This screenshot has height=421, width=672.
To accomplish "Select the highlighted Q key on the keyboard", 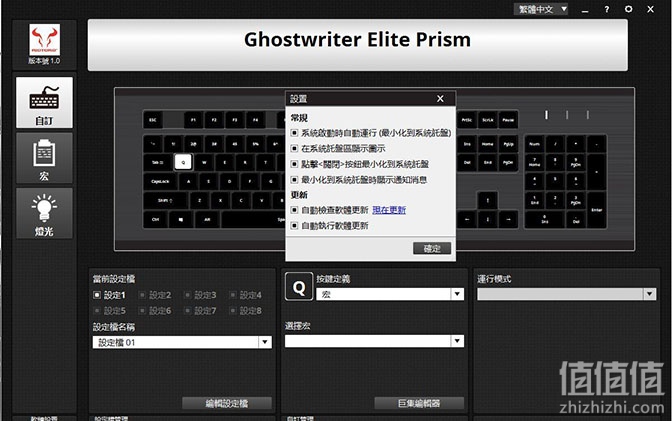I will pyautogui.click(x=183, y=162).
